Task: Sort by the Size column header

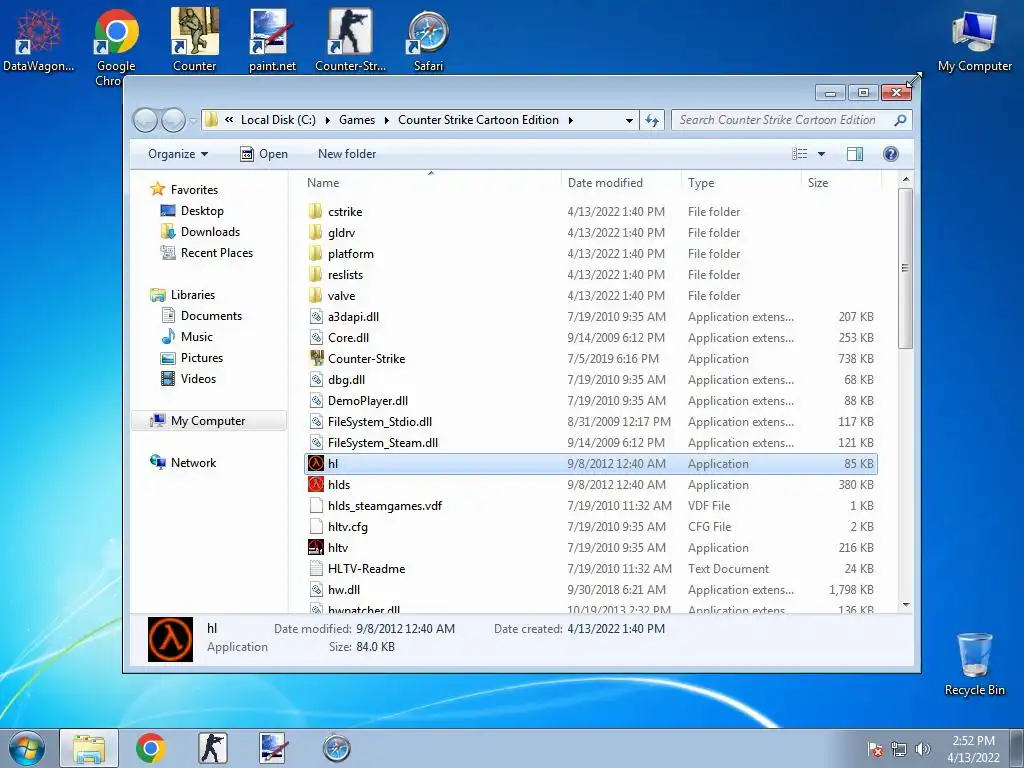Action: coord(841,183)
